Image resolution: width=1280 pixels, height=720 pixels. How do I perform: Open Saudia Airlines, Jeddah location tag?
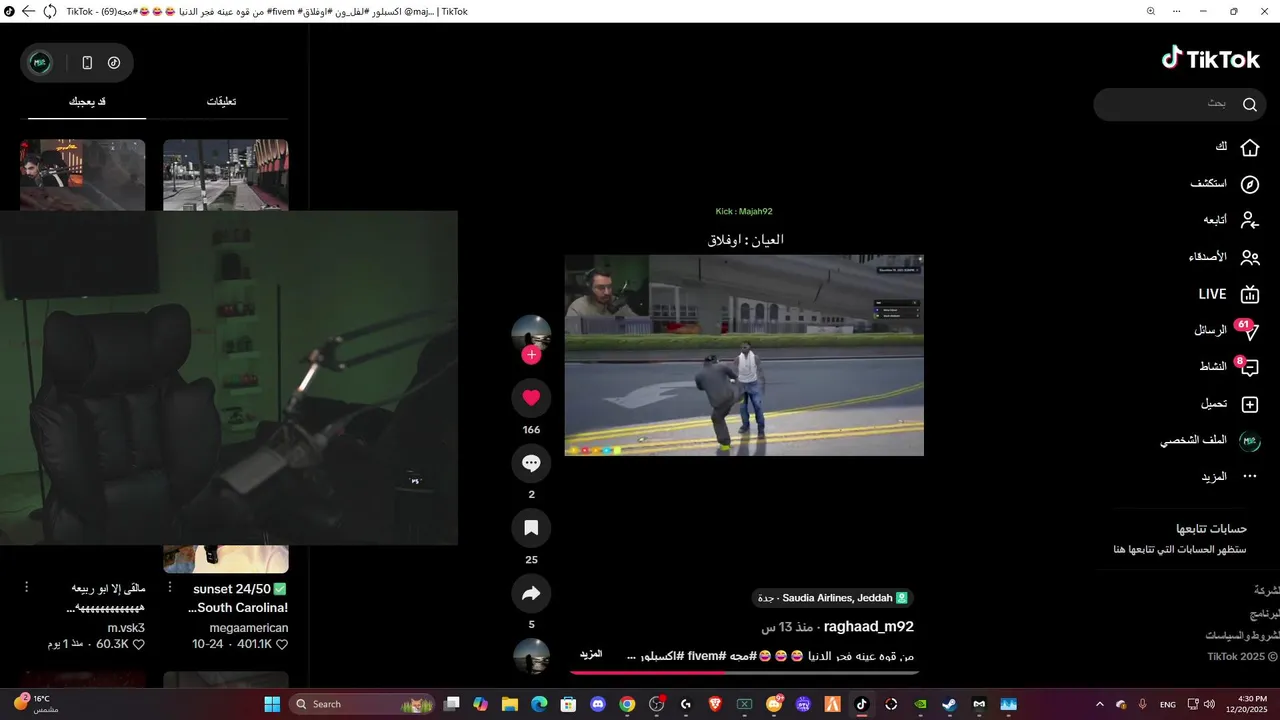(x=832, y=598)
